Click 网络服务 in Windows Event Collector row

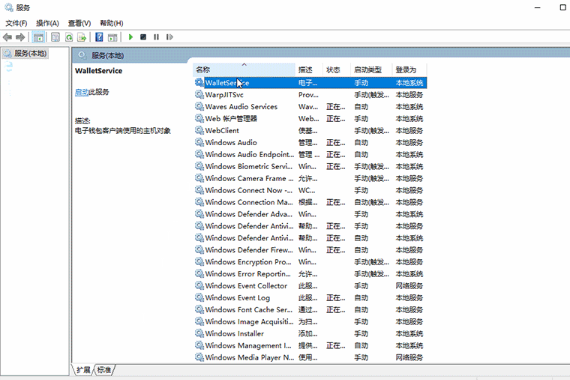point(409,286)
